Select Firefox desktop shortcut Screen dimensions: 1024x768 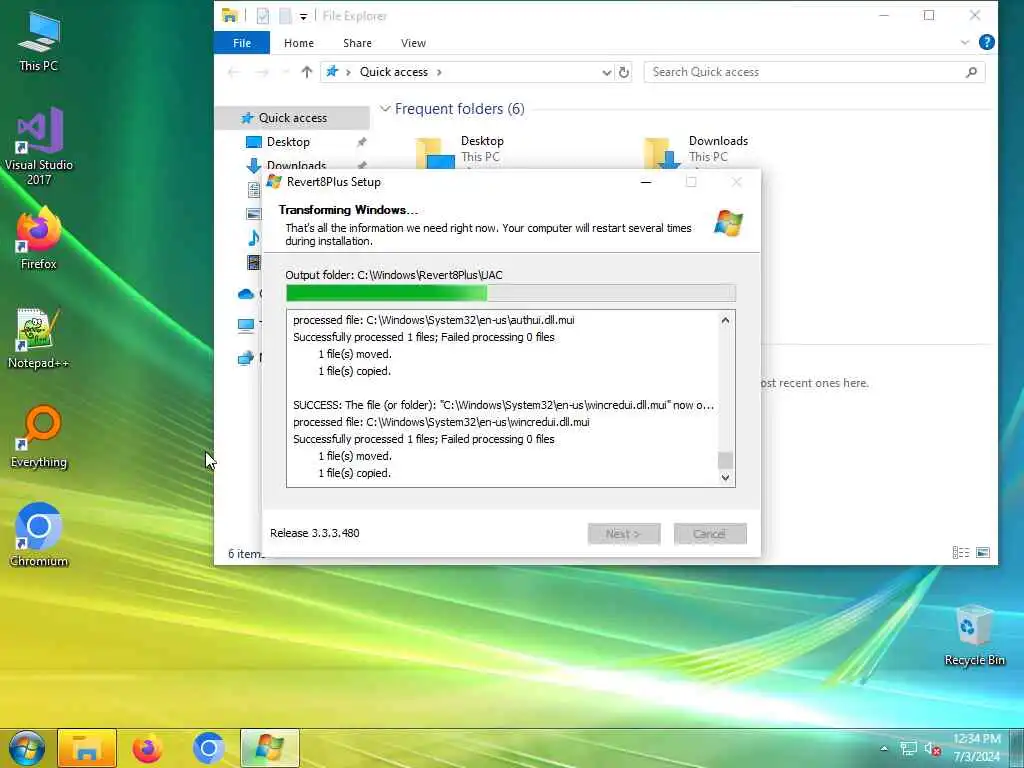coord(39,238)
